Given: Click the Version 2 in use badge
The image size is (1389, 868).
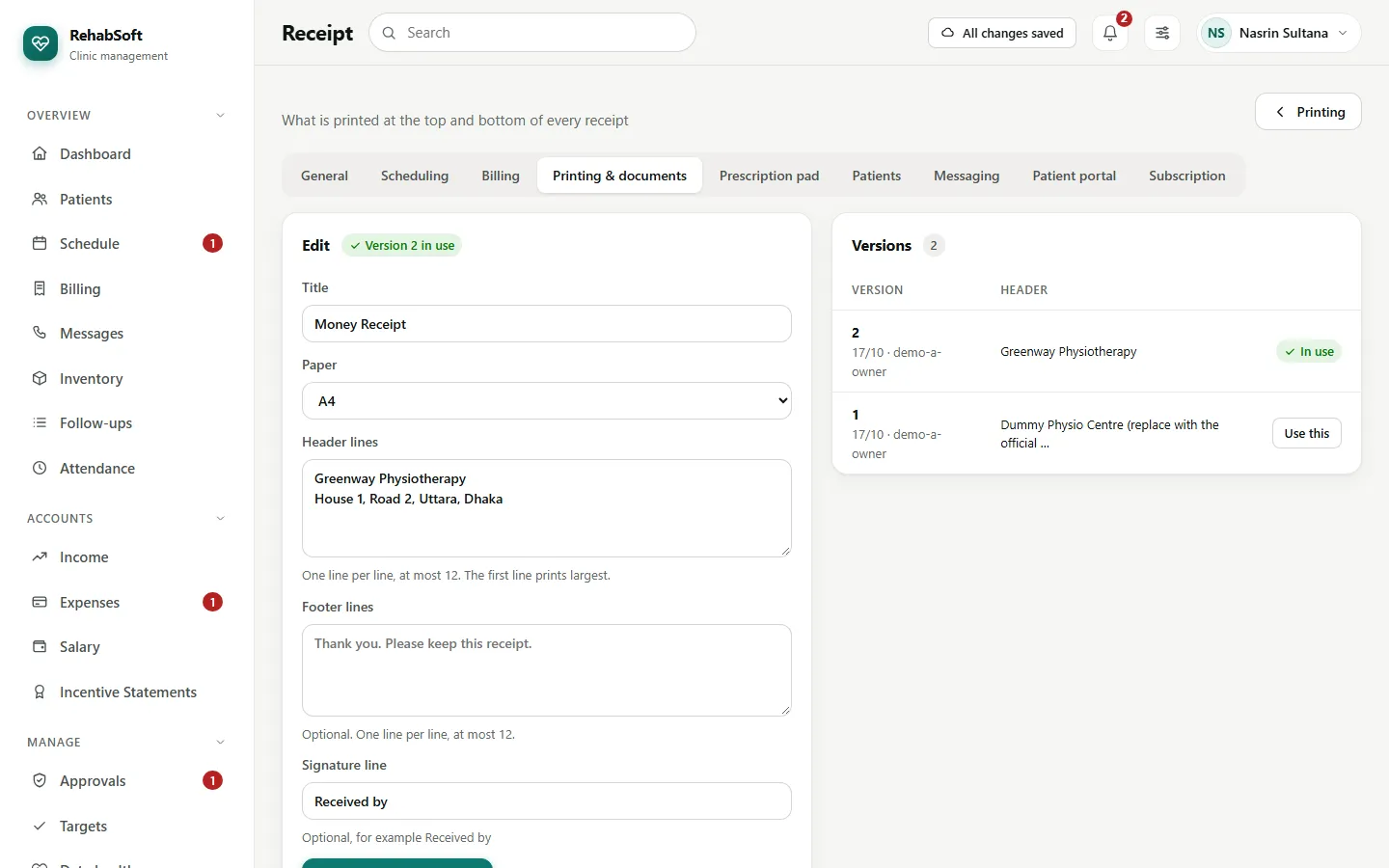Looking at the screenshot, I should pyautogui.click(x=401, y=246).
